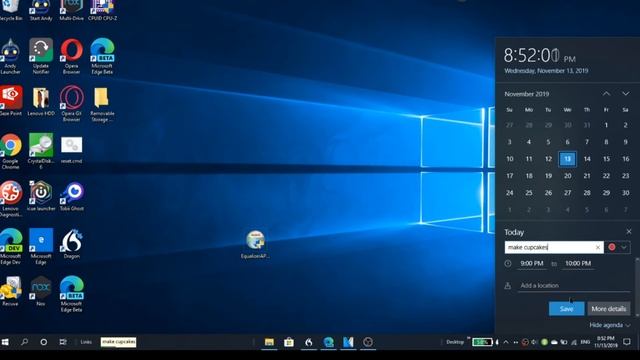The image size is (640, 360).
Task: Open the Desktop toolbar on the taskbar
Action: click(455, 342)
